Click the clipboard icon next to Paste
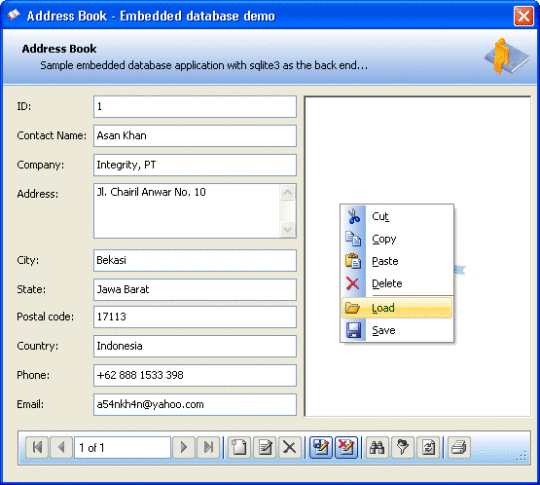The image size is (540, 485). click(x=353, y=261)
